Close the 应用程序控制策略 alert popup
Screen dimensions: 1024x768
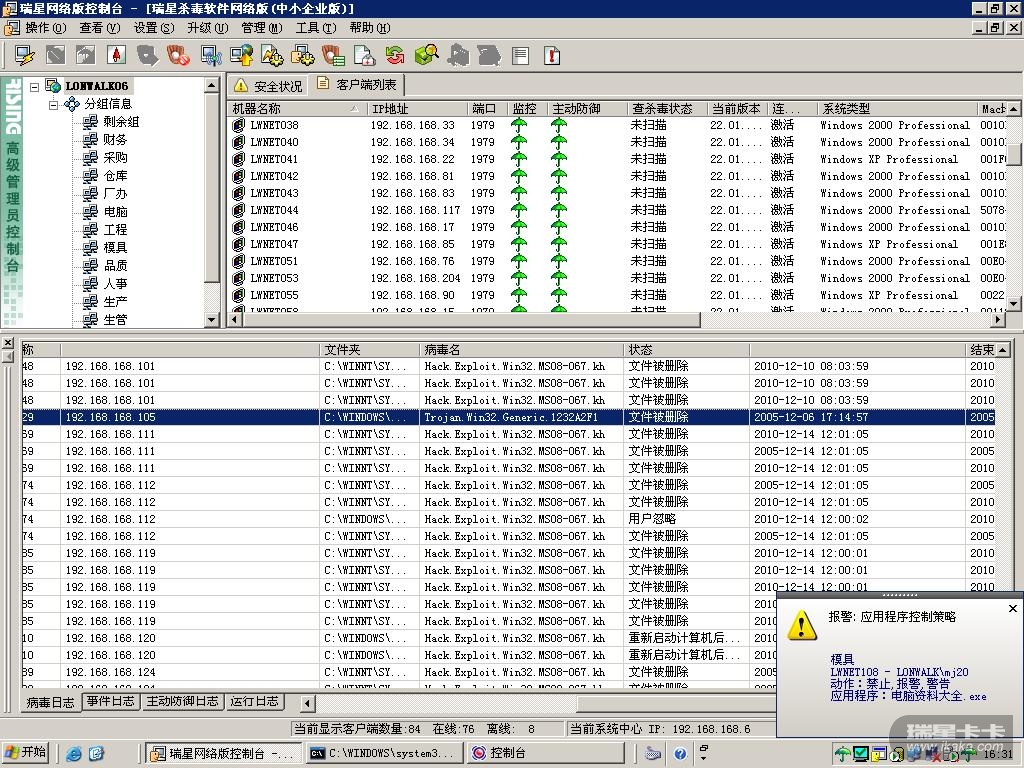(x=1012, y=608)
